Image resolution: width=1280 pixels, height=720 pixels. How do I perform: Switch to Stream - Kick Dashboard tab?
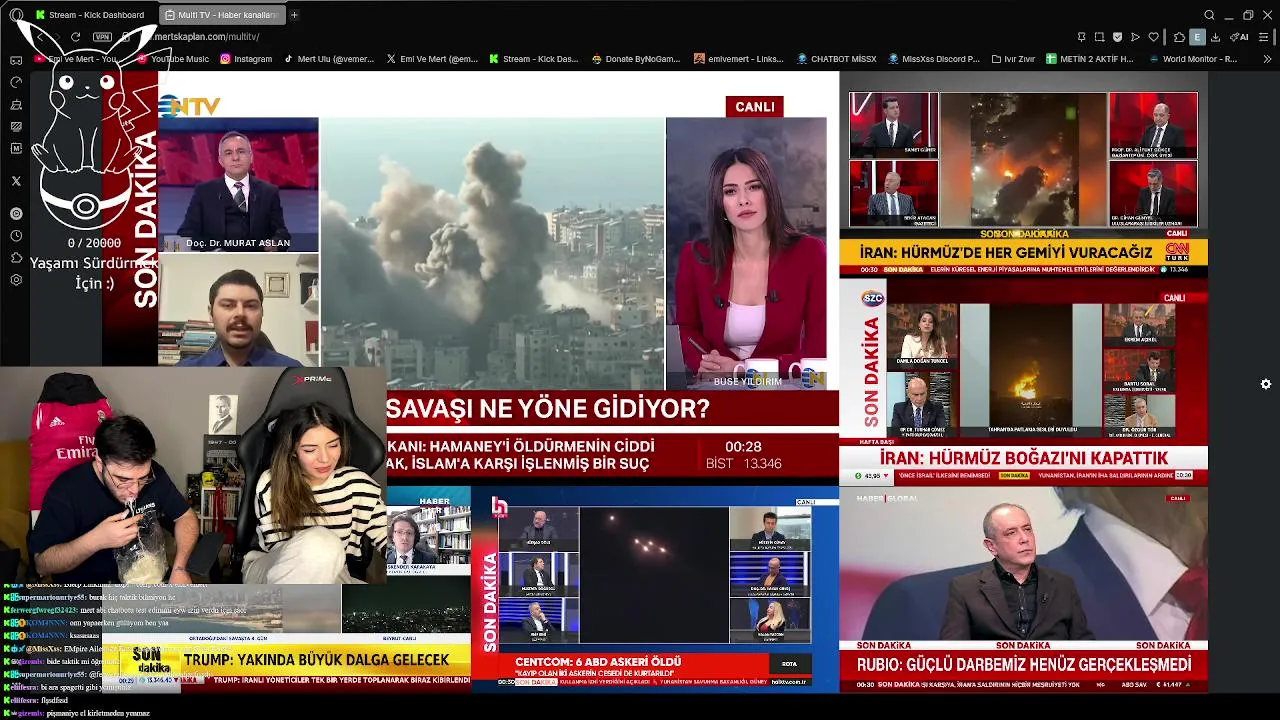(89, 15)
